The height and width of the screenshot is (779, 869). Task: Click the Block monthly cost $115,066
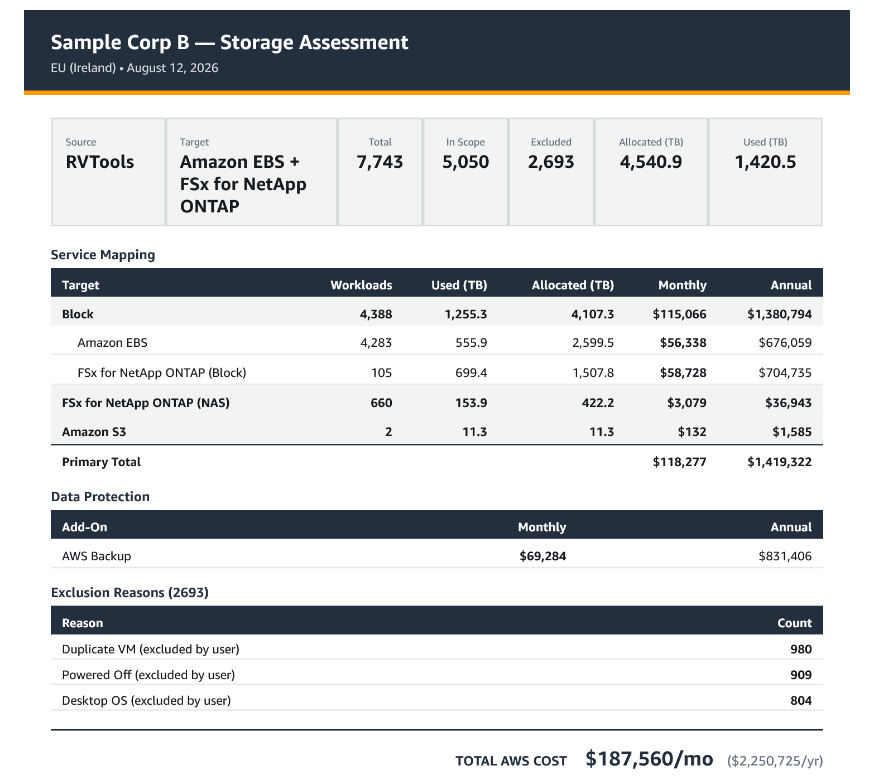click(x=679, y=314)
